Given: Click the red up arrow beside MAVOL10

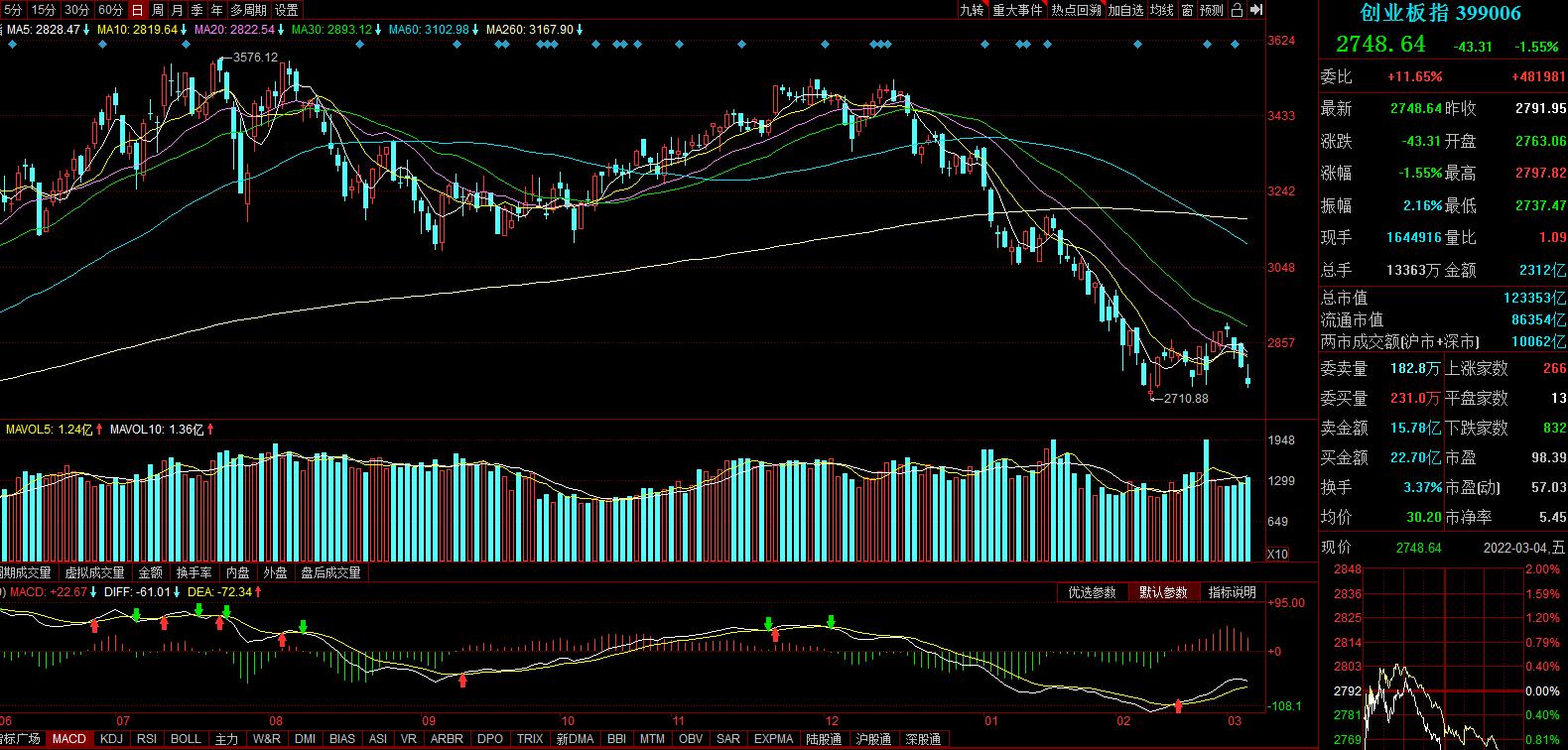Looking at the screenshot, I should tap(210, 430).
